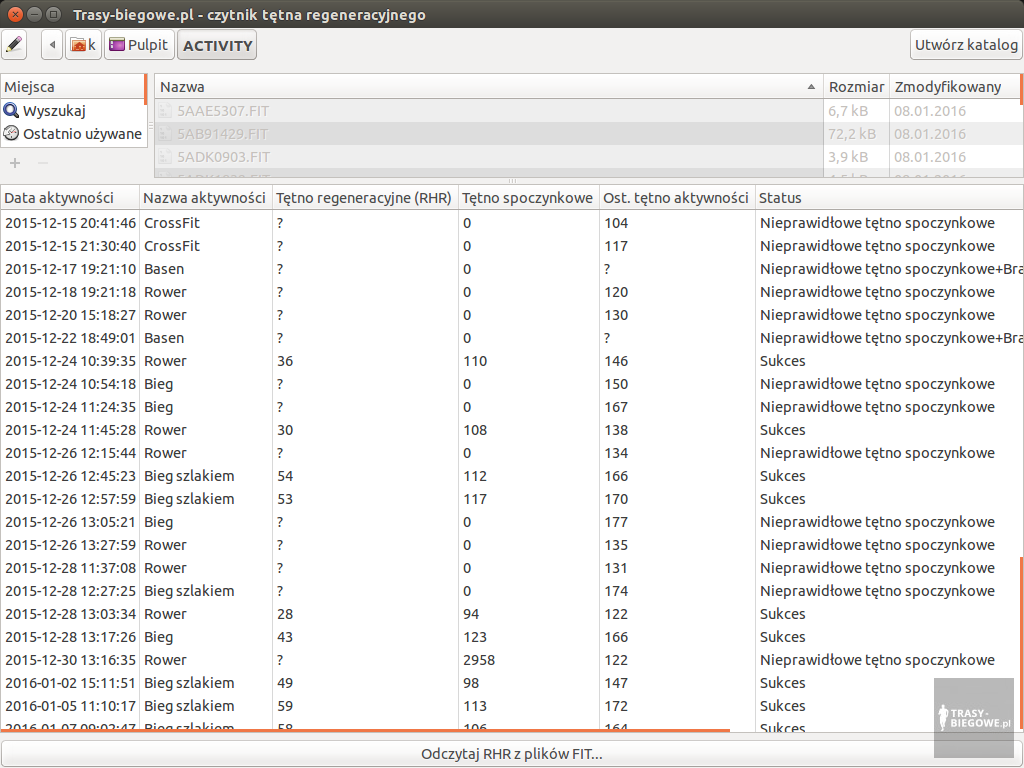1024x768 pixels.
Task: Sort files by Zmodyfikowany column
Action: click(950, 87)
